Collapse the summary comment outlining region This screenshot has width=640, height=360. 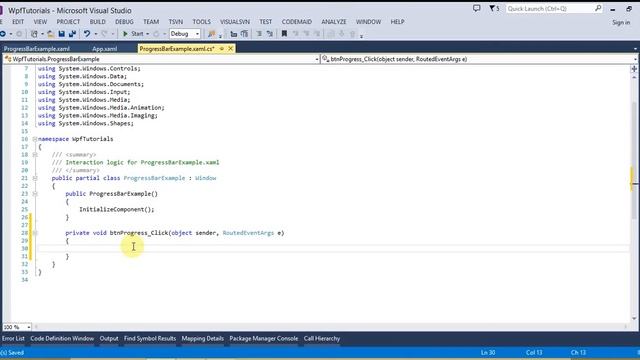[x=35, y=155]
